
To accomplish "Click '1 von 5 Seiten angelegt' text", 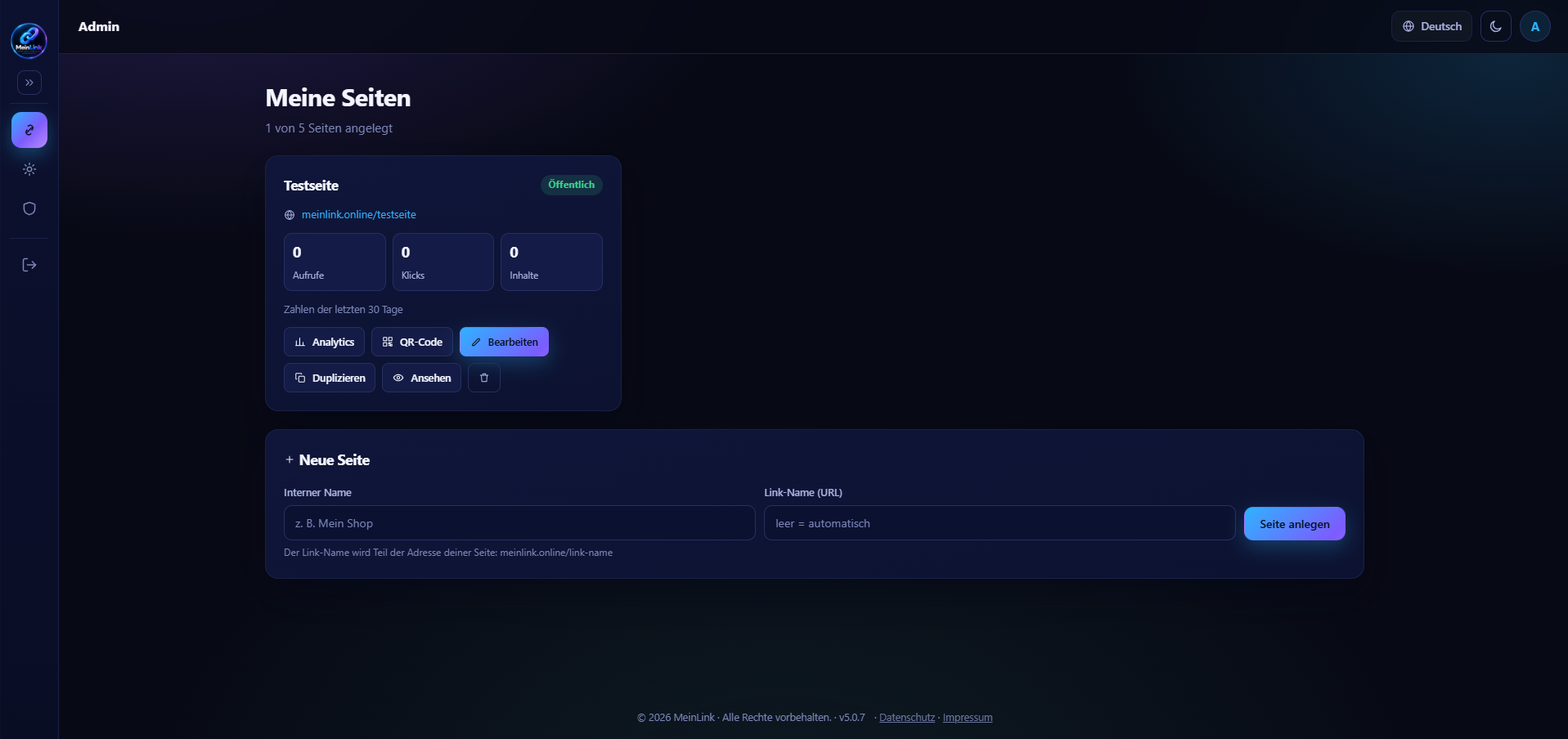I will 329,128.
